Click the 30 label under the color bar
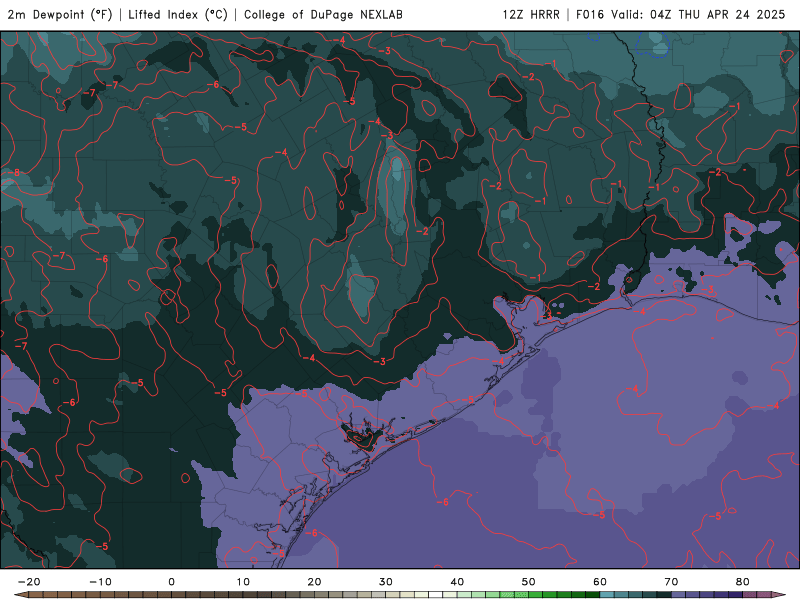 (386, 582)
